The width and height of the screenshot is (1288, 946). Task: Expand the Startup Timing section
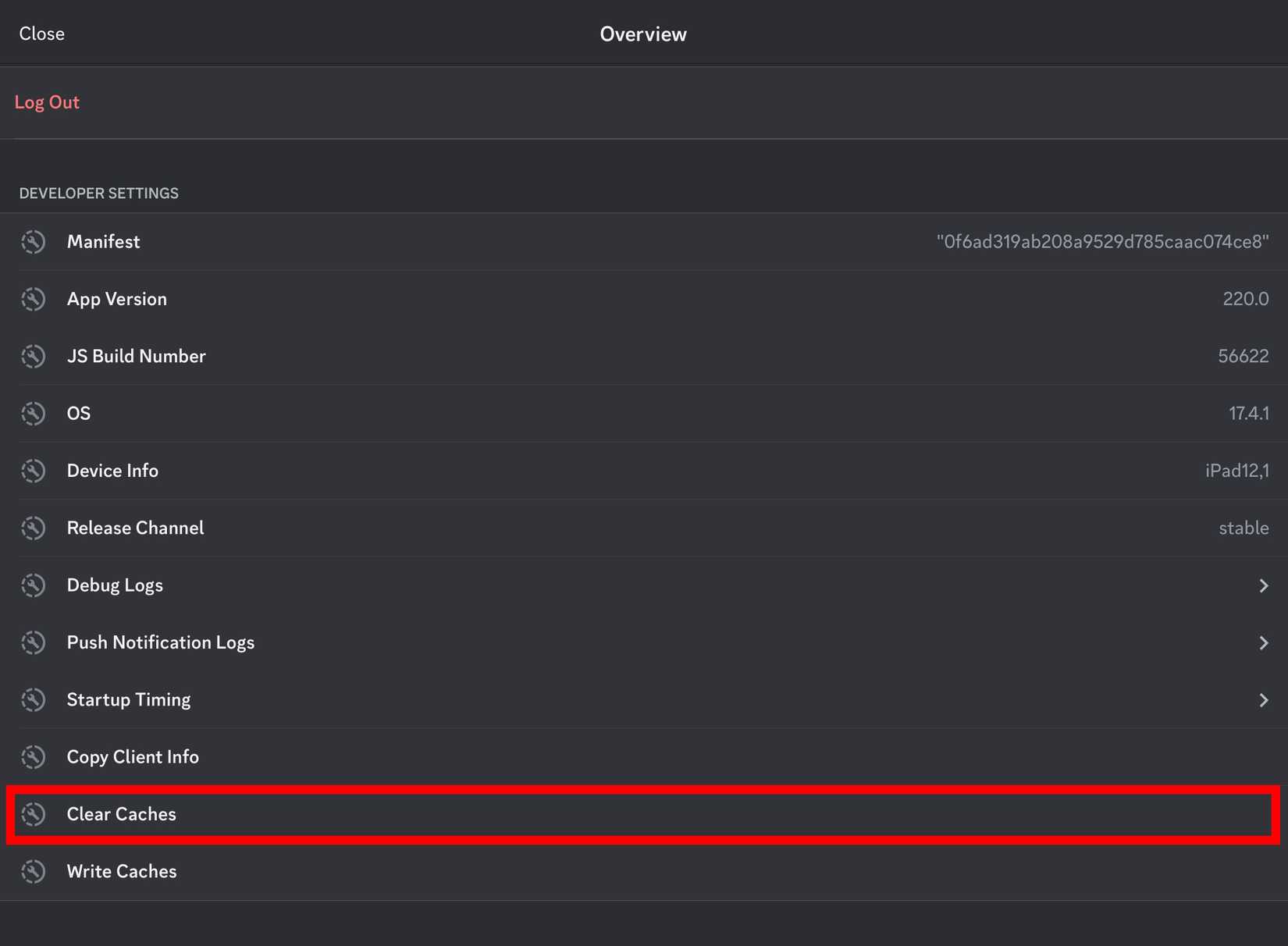point(1265,699)
